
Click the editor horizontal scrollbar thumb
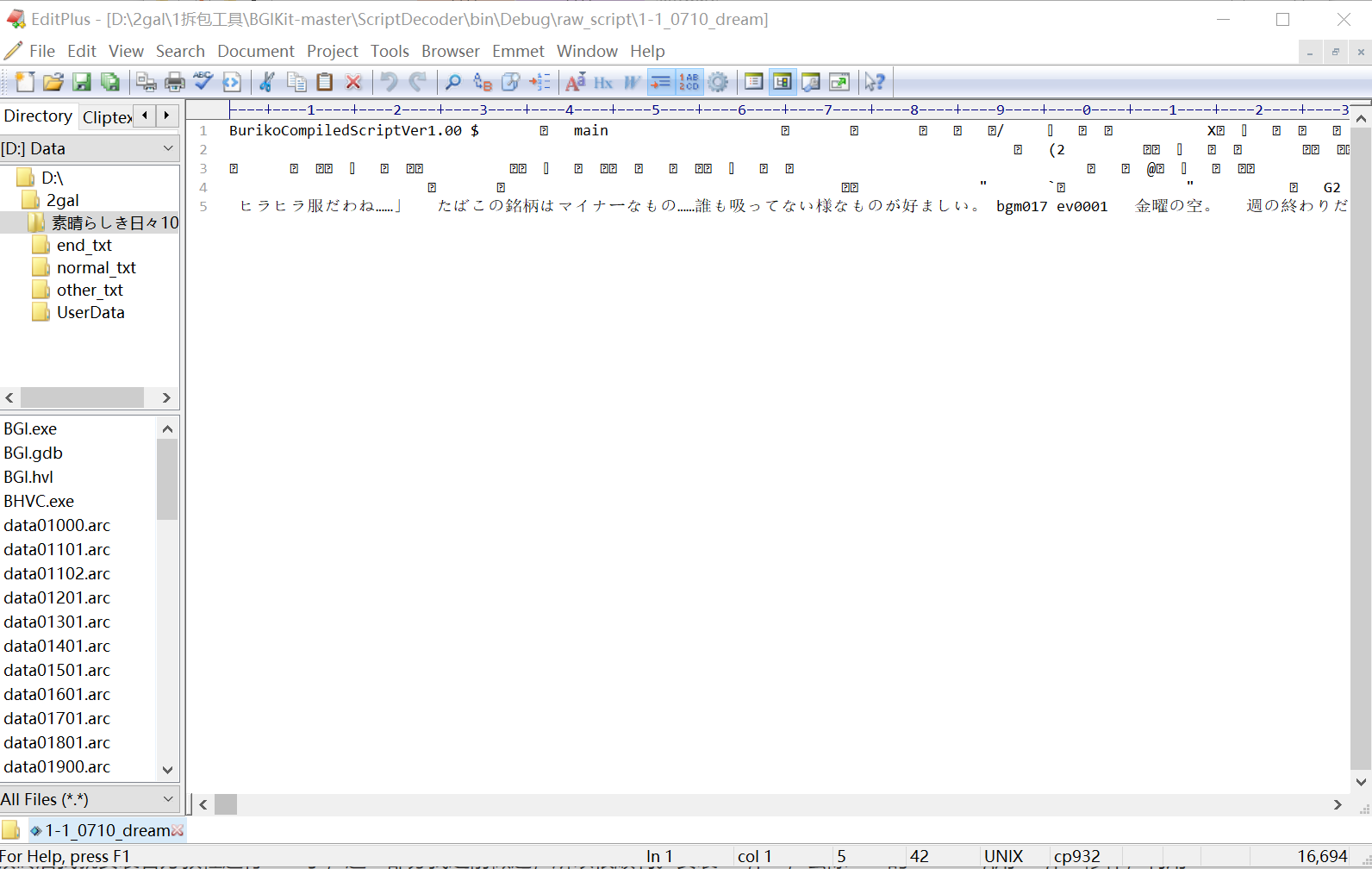click(x=226, y=804)
